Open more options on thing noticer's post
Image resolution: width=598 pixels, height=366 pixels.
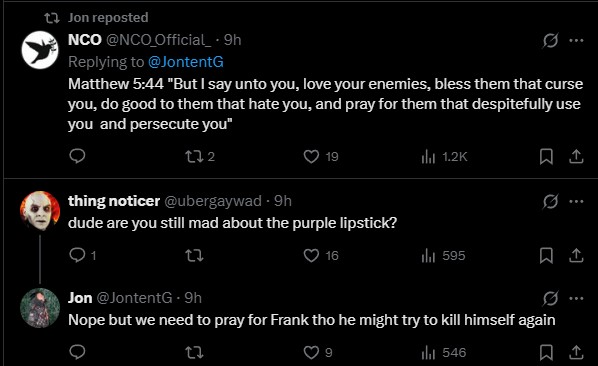(576, 201)
